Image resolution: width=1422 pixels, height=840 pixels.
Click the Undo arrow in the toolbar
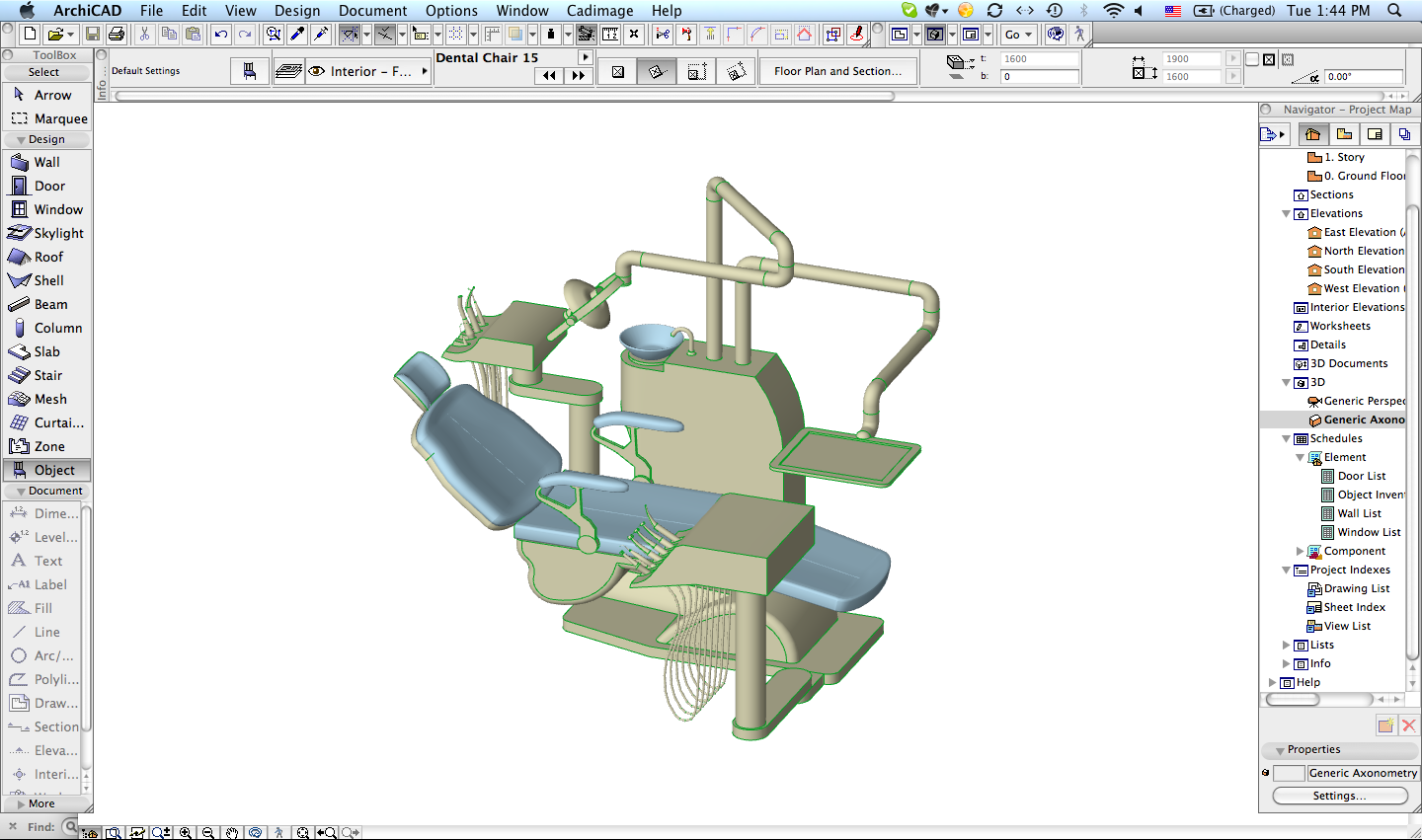coord(220,35)
